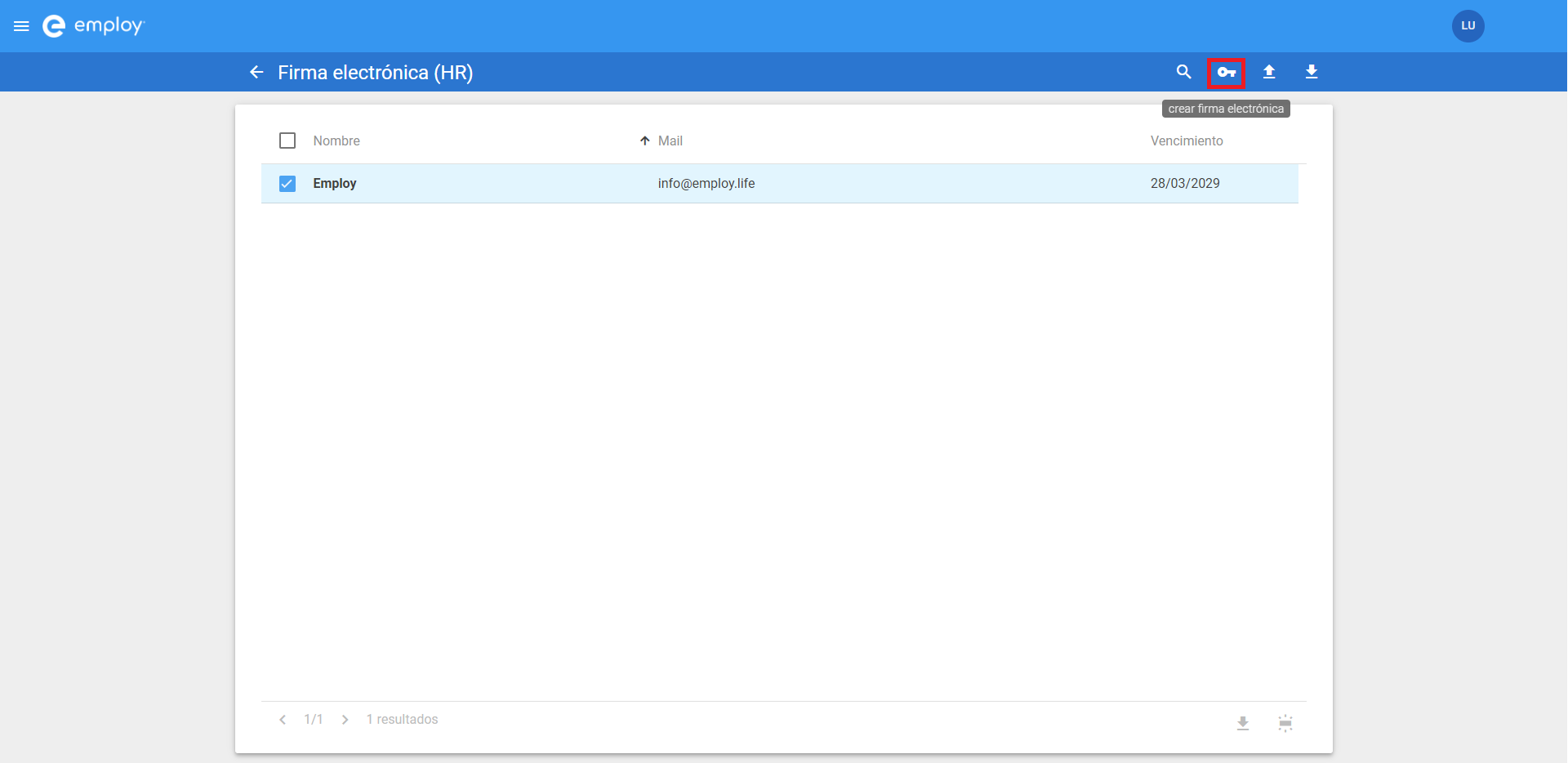Click the employ logo
Viewport: 1568px width, 763px height.
93,26
